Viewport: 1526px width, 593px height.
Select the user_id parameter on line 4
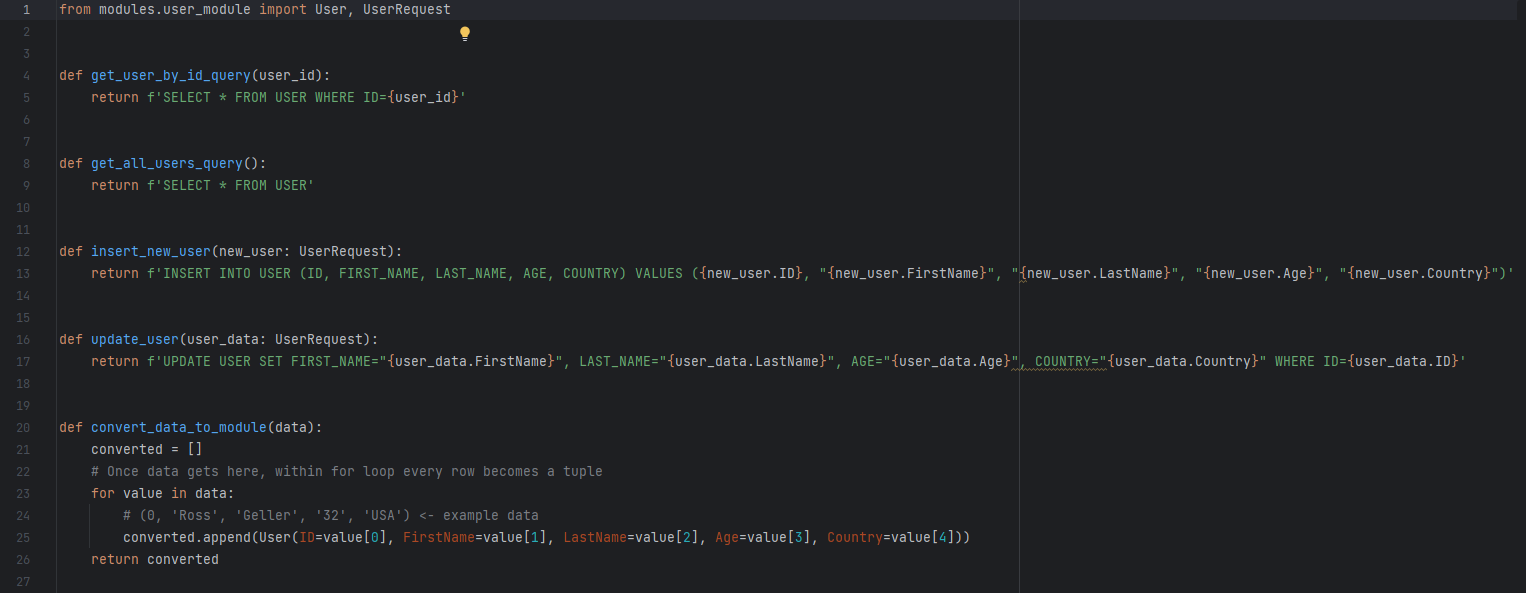click(286, 74)
